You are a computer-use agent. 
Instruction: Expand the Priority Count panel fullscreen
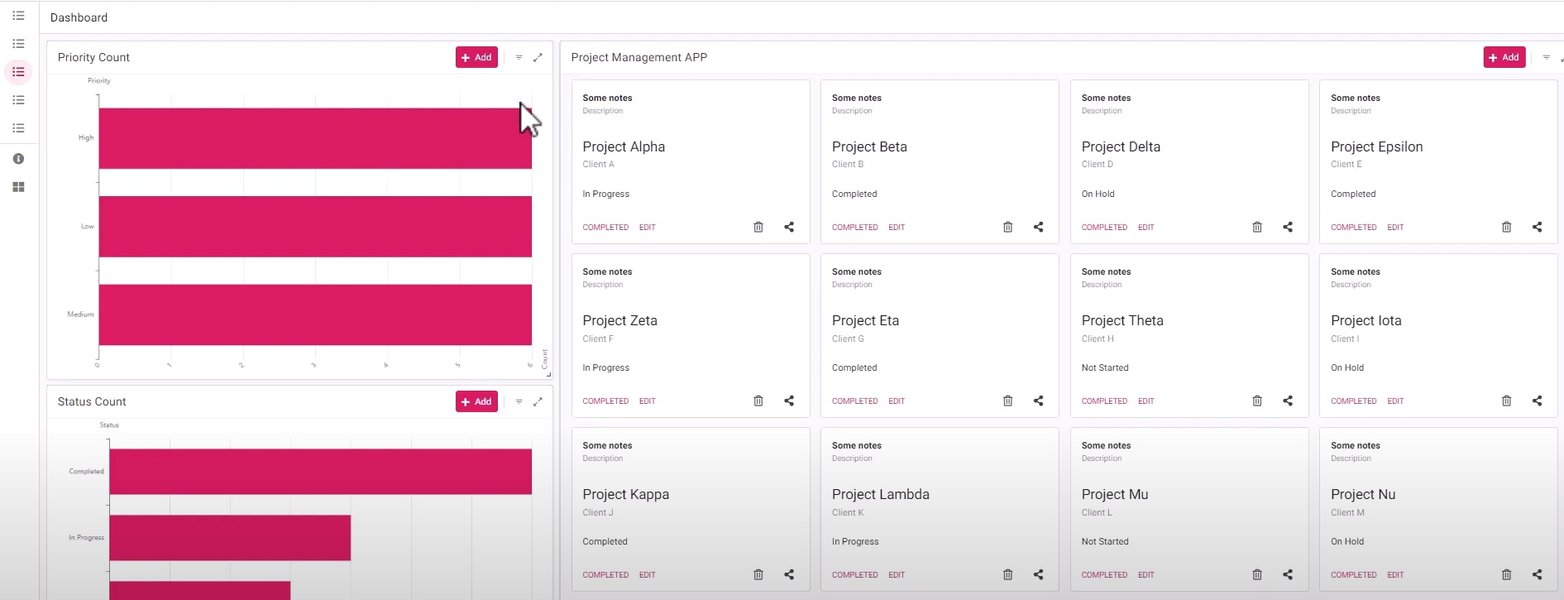(538, 58)
